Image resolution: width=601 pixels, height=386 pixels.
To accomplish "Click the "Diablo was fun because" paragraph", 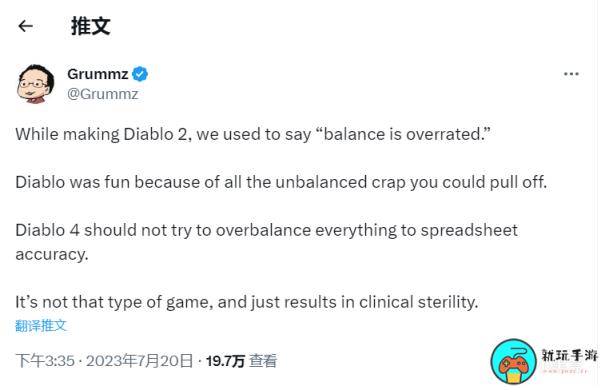I will click(x=281, y=182).
